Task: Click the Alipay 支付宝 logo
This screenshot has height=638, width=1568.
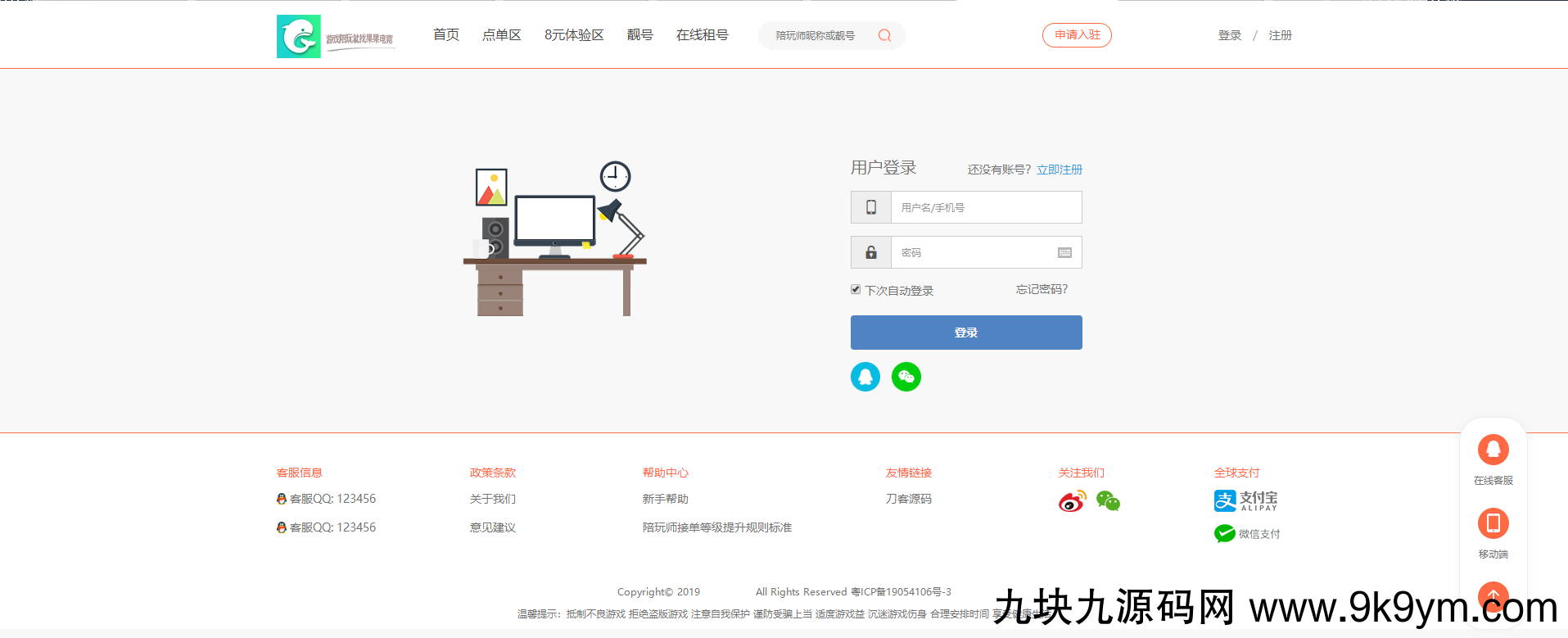Action: (x=1245, y=500)
